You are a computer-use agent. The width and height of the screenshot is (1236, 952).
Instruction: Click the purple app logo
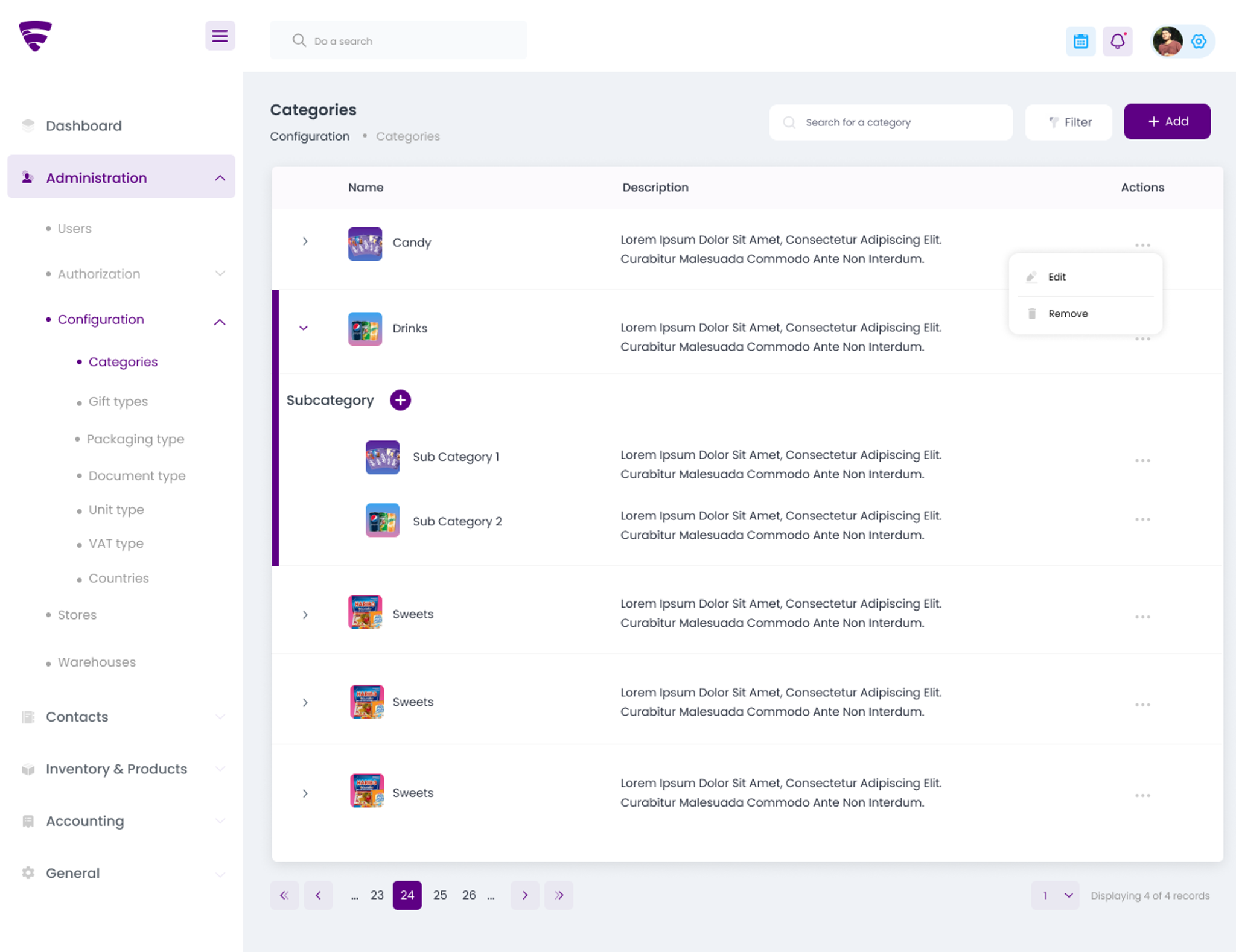coord(35,36)
